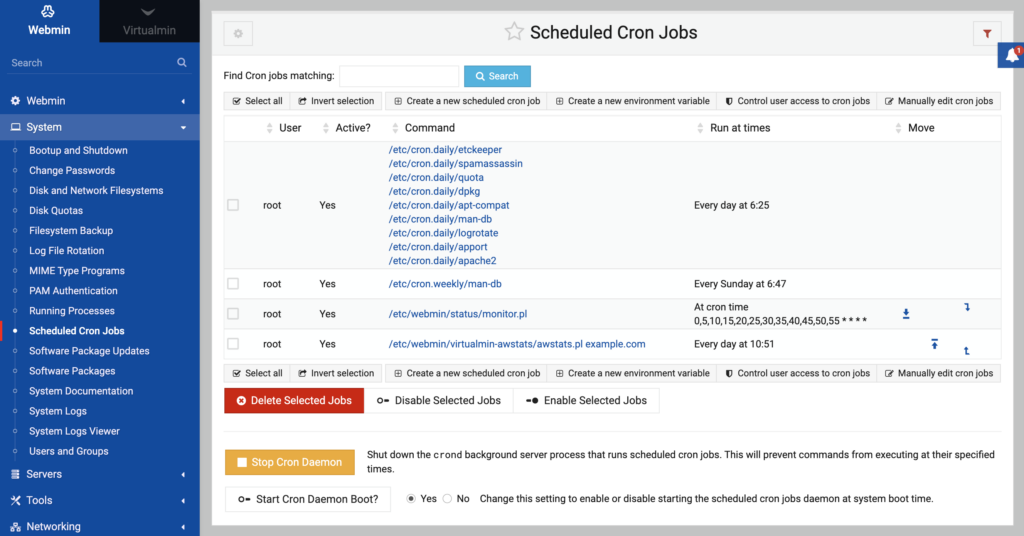Image resolution: width=1024 pixels, height=536 pixels.
Task: Open /etc/cron.daily/etckeeper link
Action: pos(445,150)
